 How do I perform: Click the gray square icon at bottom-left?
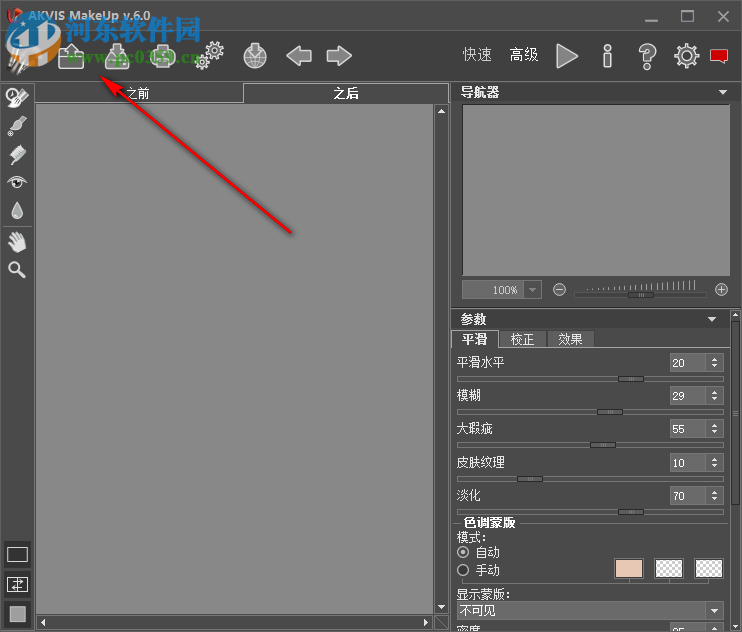point(18,614)
